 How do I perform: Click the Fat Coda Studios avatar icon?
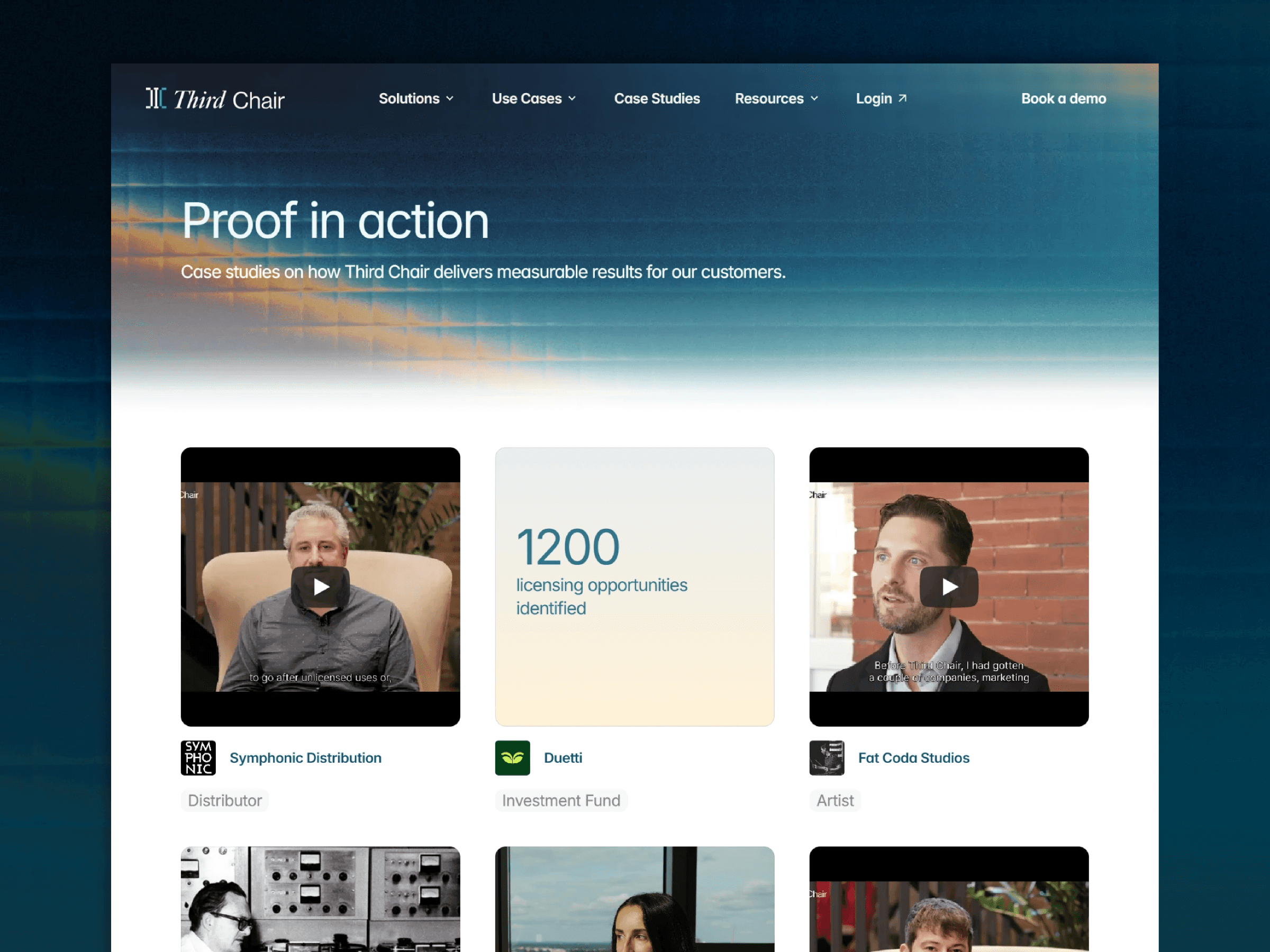tap(827, 757)
